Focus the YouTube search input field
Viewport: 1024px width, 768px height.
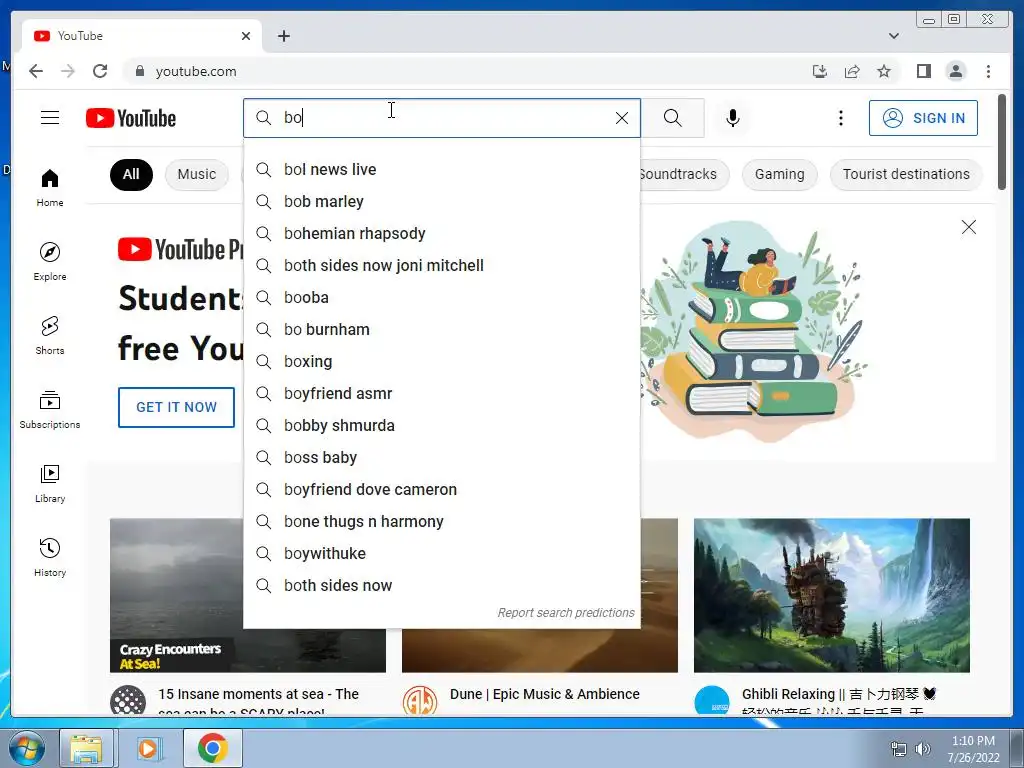(444, 118)
